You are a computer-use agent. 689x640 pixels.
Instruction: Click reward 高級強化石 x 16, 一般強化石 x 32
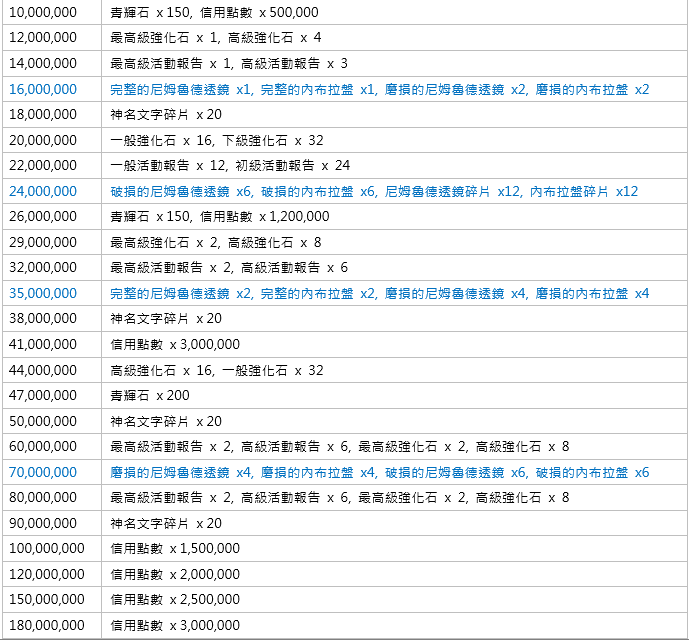(216, 370)
